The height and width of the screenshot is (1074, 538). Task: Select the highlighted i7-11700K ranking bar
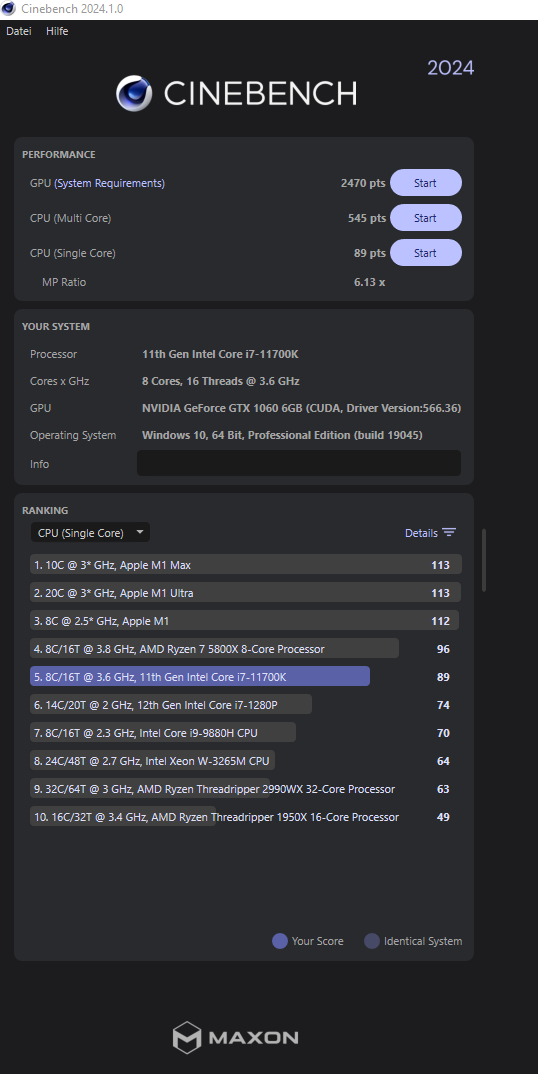click(200, 676)
